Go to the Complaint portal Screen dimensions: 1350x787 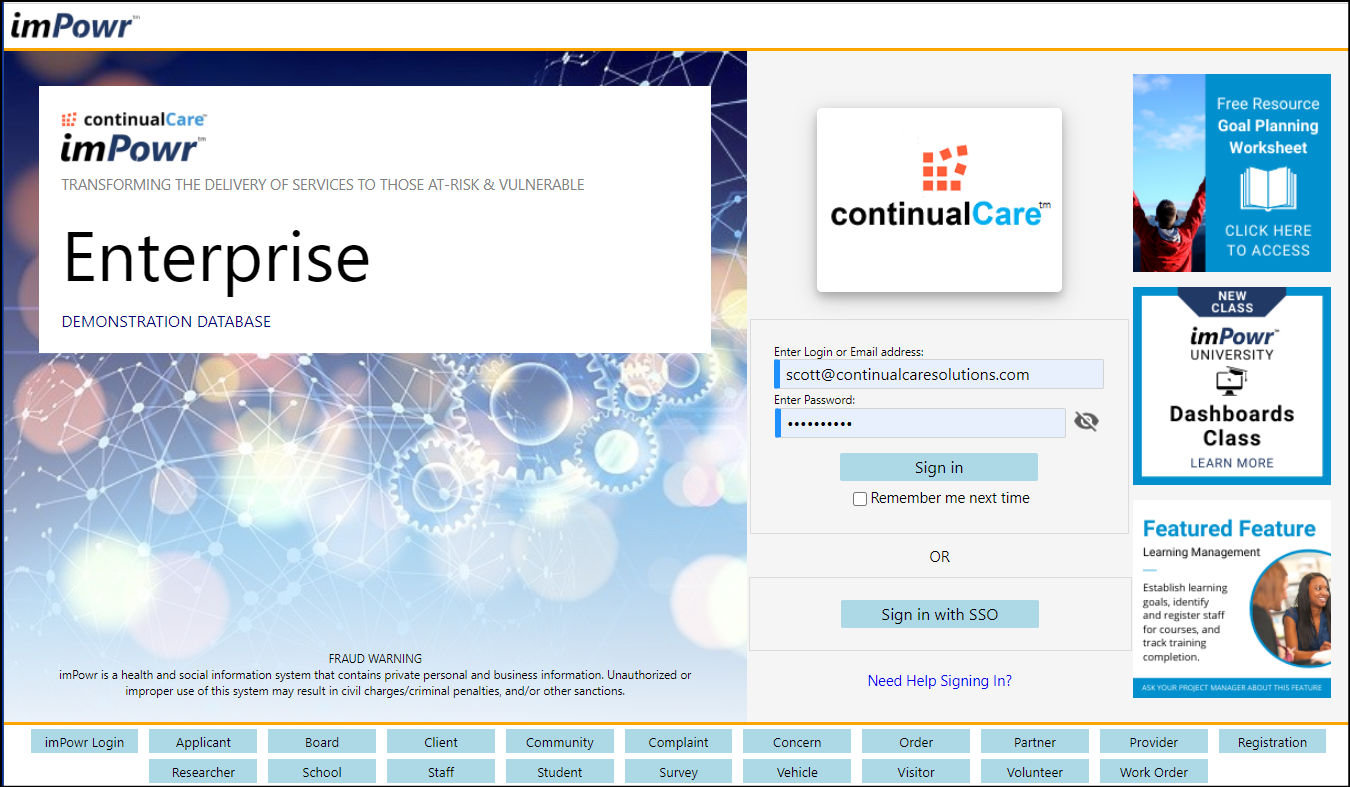point(679,742)
